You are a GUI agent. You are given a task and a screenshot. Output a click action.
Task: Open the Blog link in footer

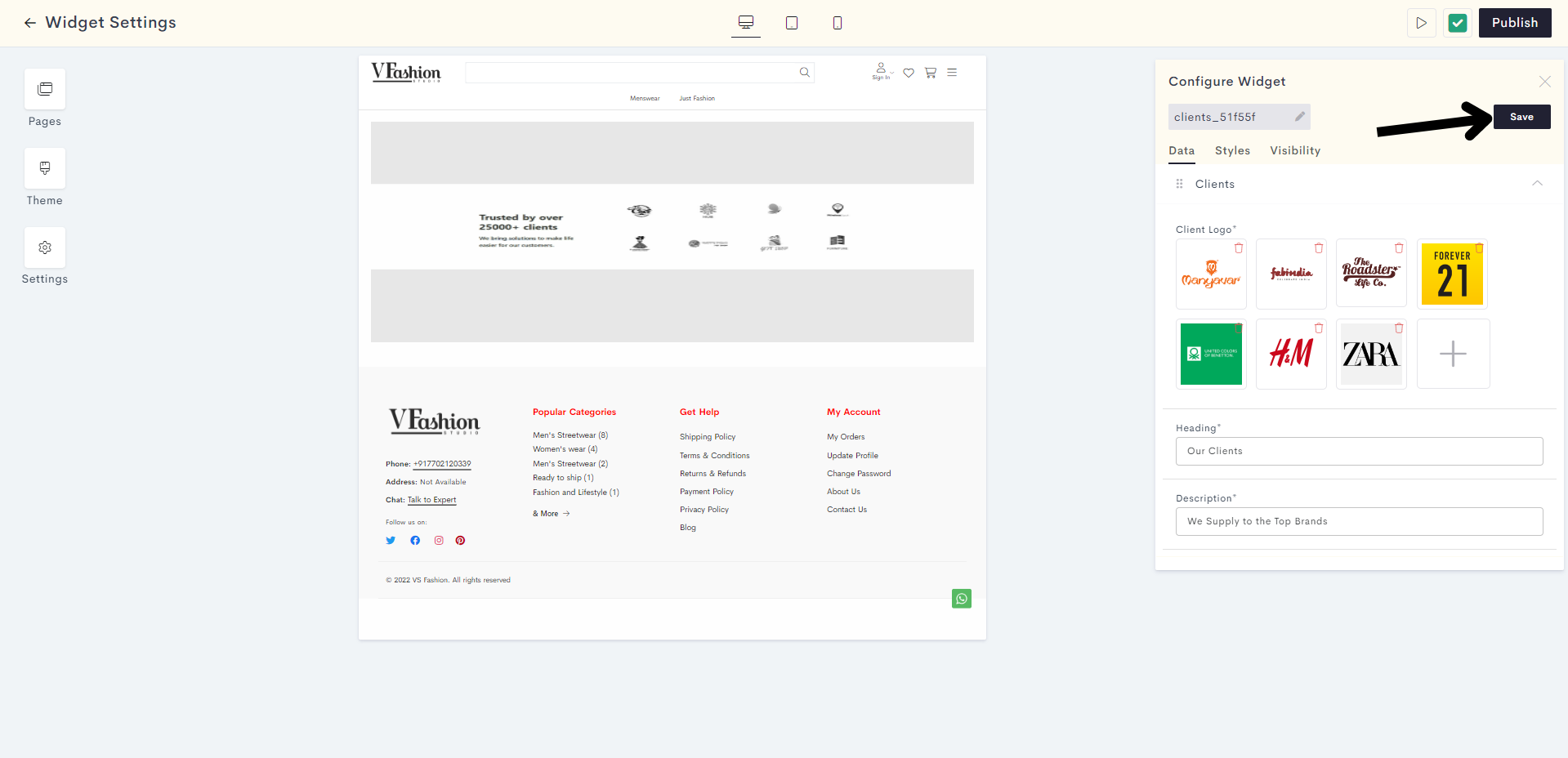point(688,528)
